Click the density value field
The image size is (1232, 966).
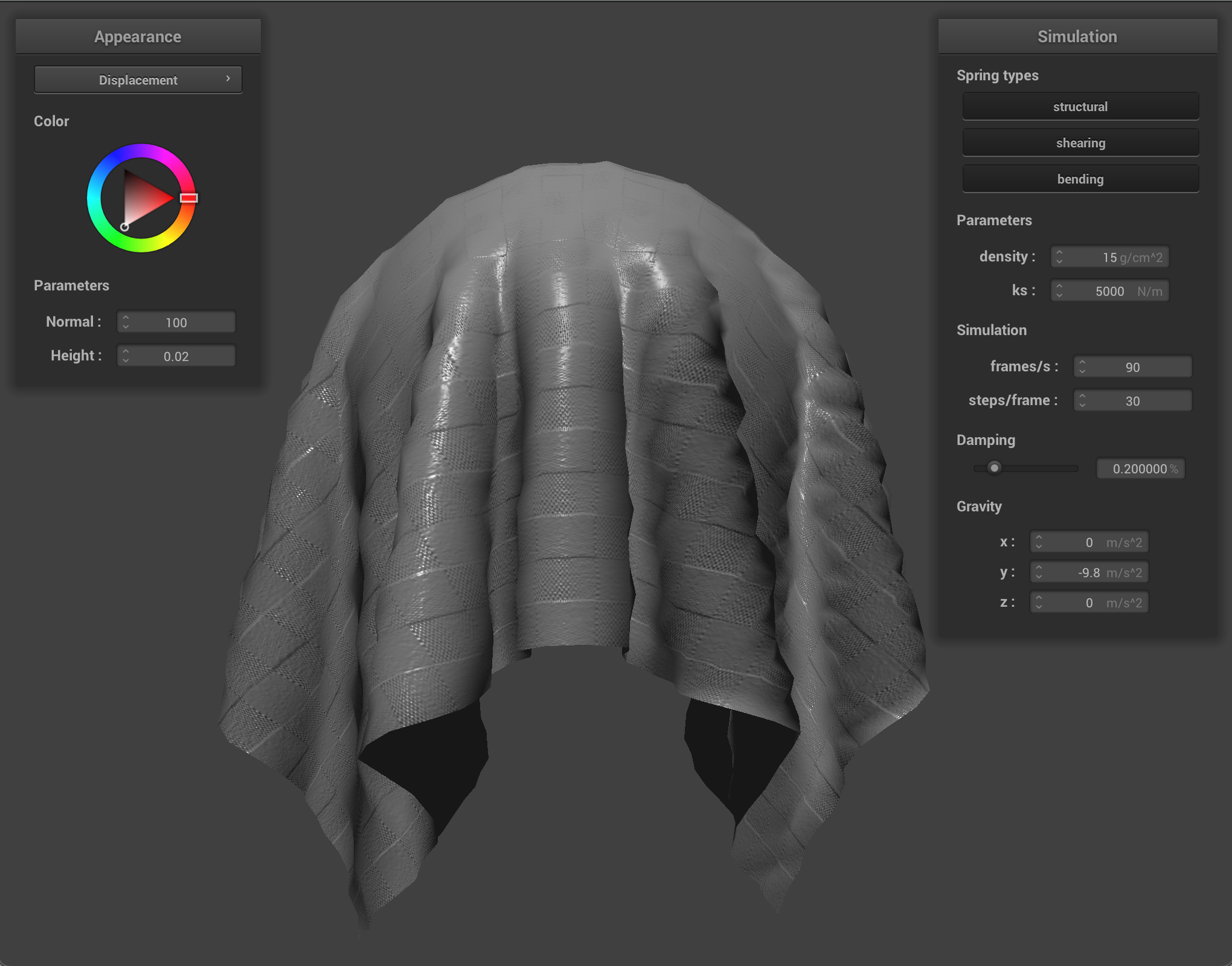[x=1110, y=257]
